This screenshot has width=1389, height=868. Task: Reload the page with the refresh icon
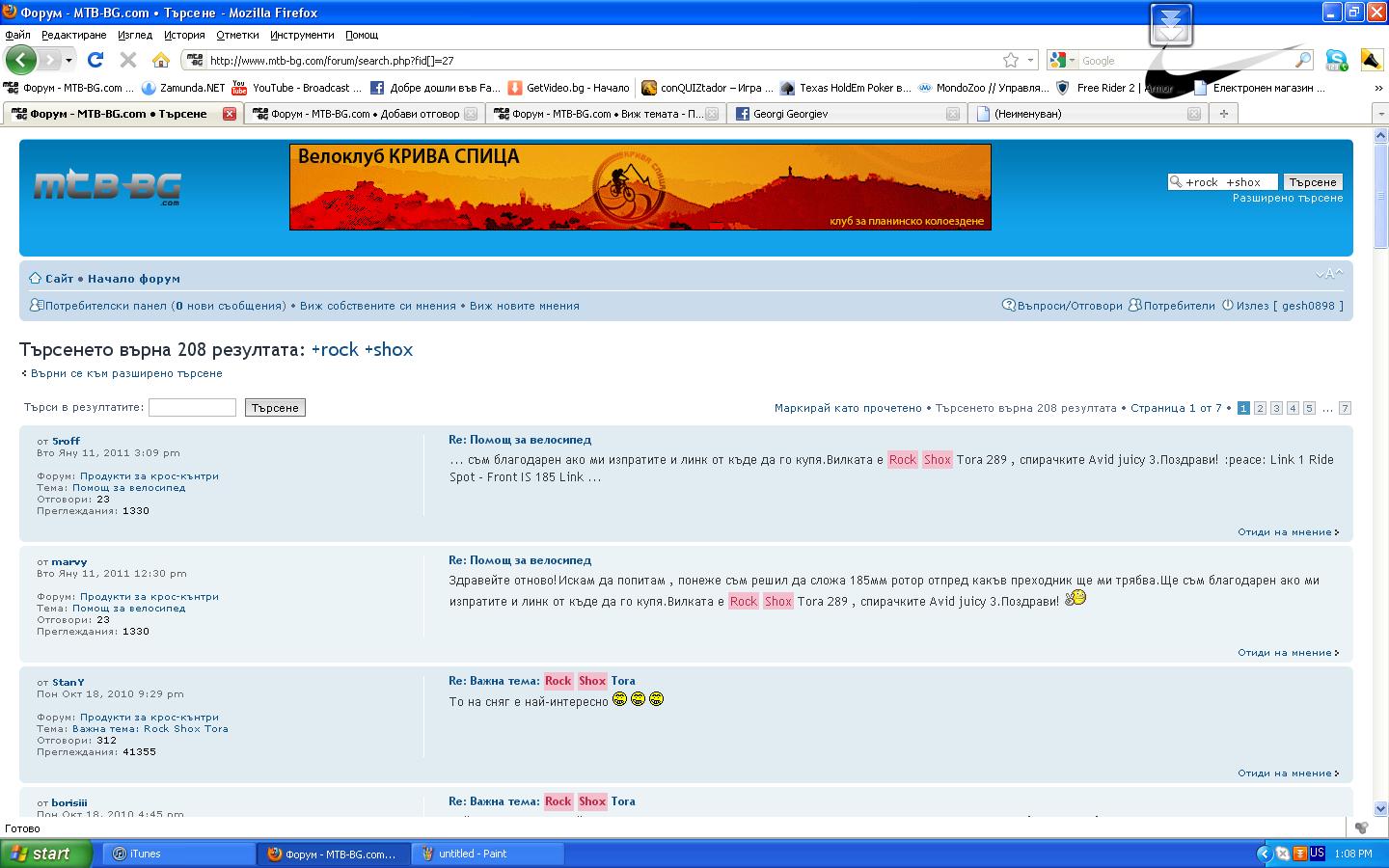pos(95,60)
